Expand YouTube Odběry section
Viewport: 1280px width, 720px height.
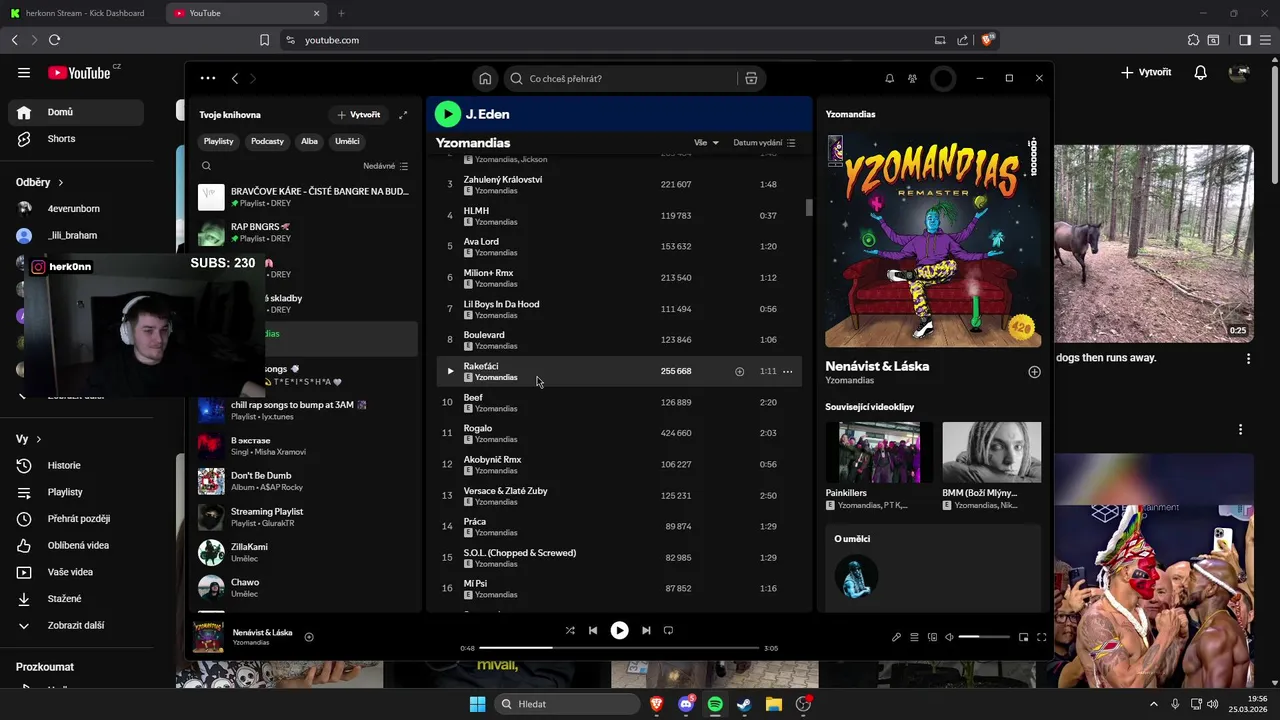click(x=40, y=183)
